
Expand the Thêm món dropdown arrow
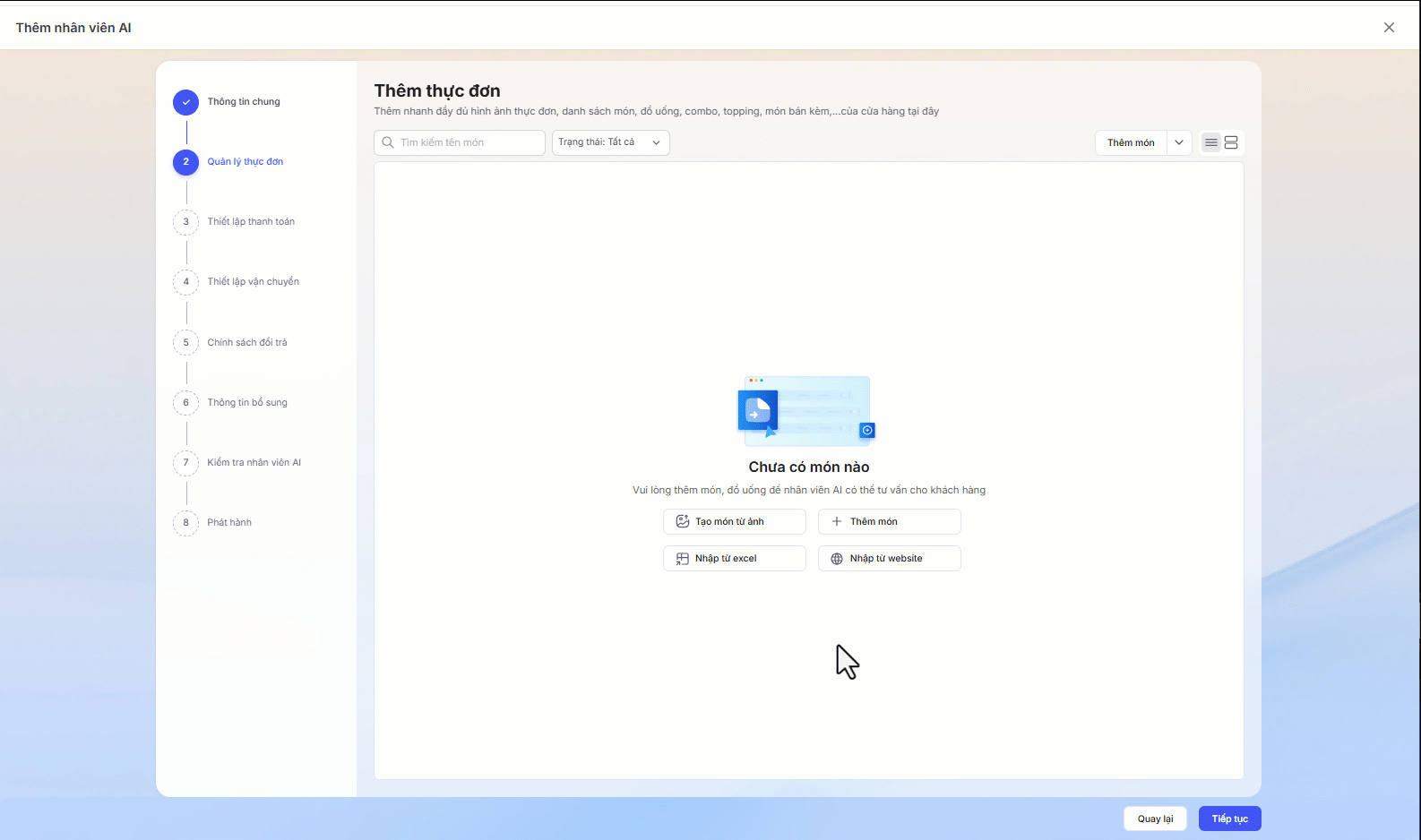1179,142
